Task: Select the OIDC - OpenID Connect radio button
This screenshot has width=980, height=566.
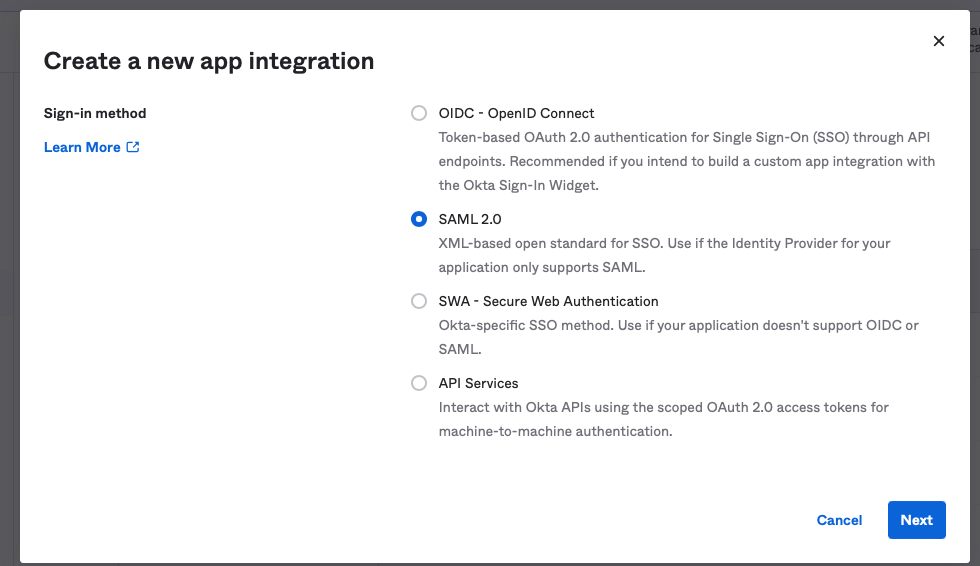Action: 419,113
